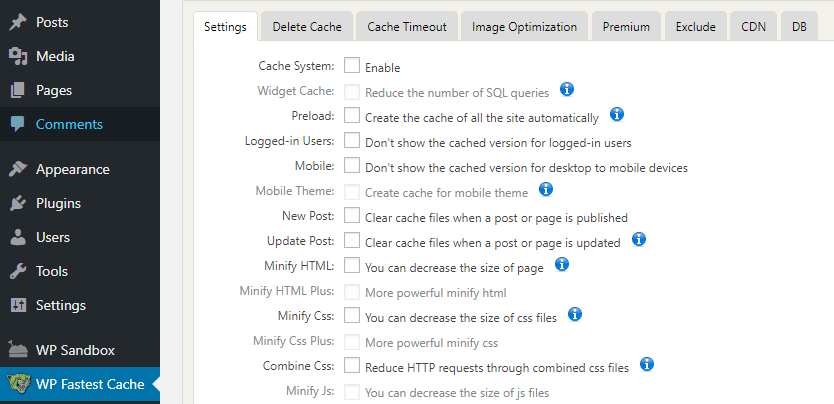The width and height of the screenshot is (834, 404).
Task: Select WP Fastest Cache menu item
Action: click(x=80, y=384)
